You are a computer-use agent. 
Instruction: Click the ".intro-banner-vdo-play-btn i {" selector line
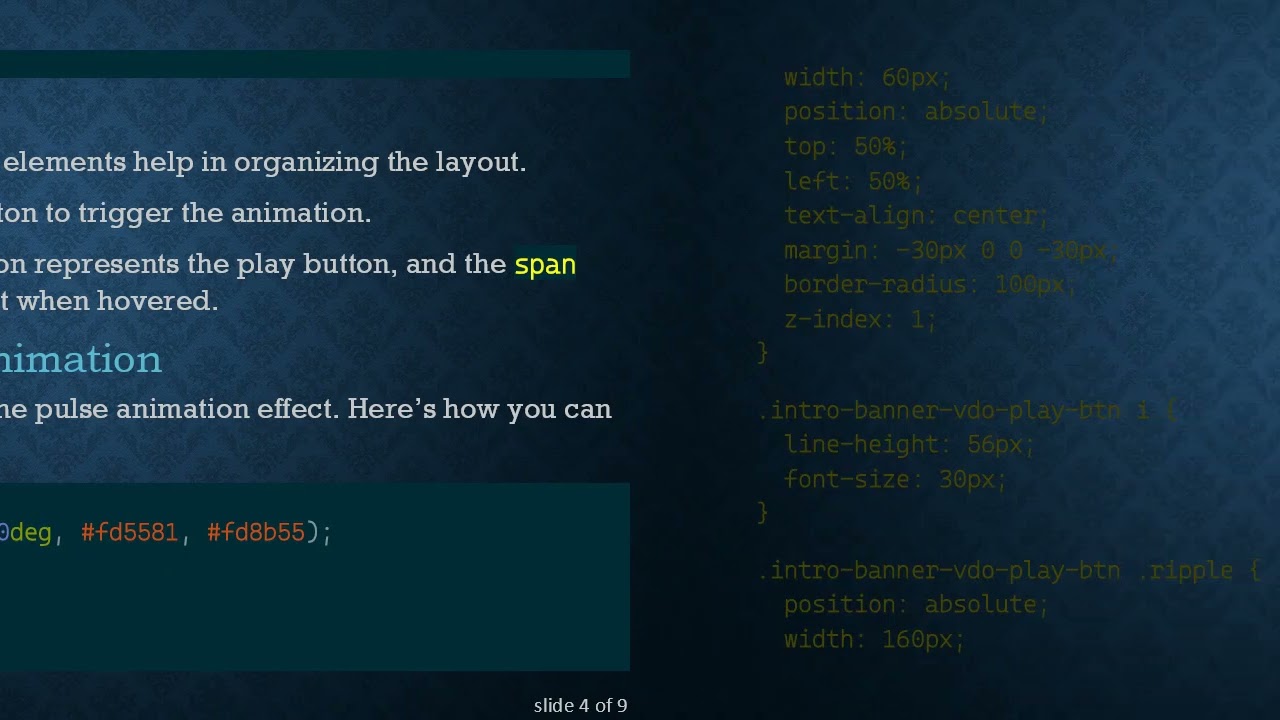967,410
